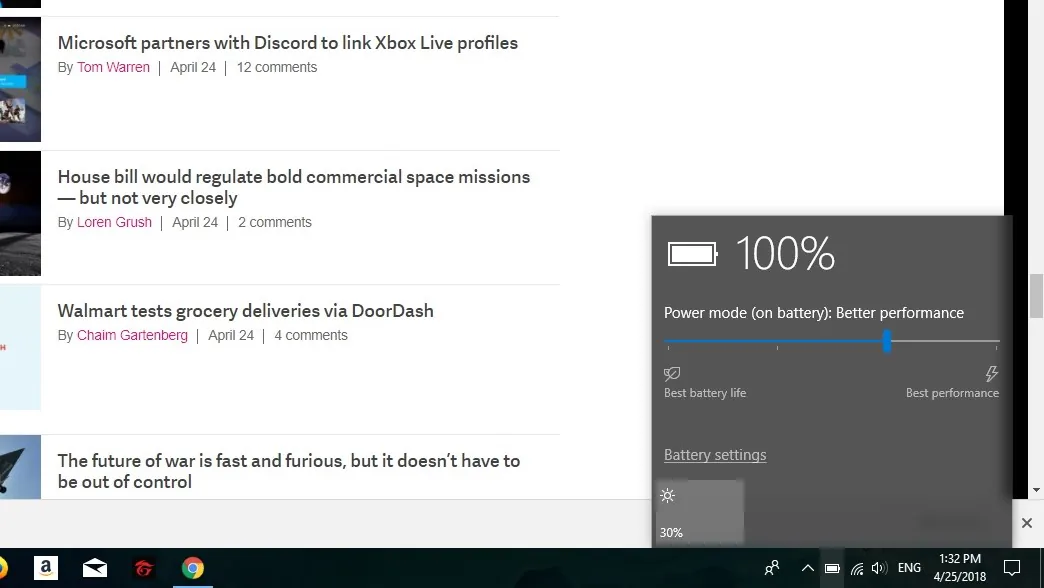Click the Best performance label
This screenshot has width=1044, height=588.
pos(952,393)
